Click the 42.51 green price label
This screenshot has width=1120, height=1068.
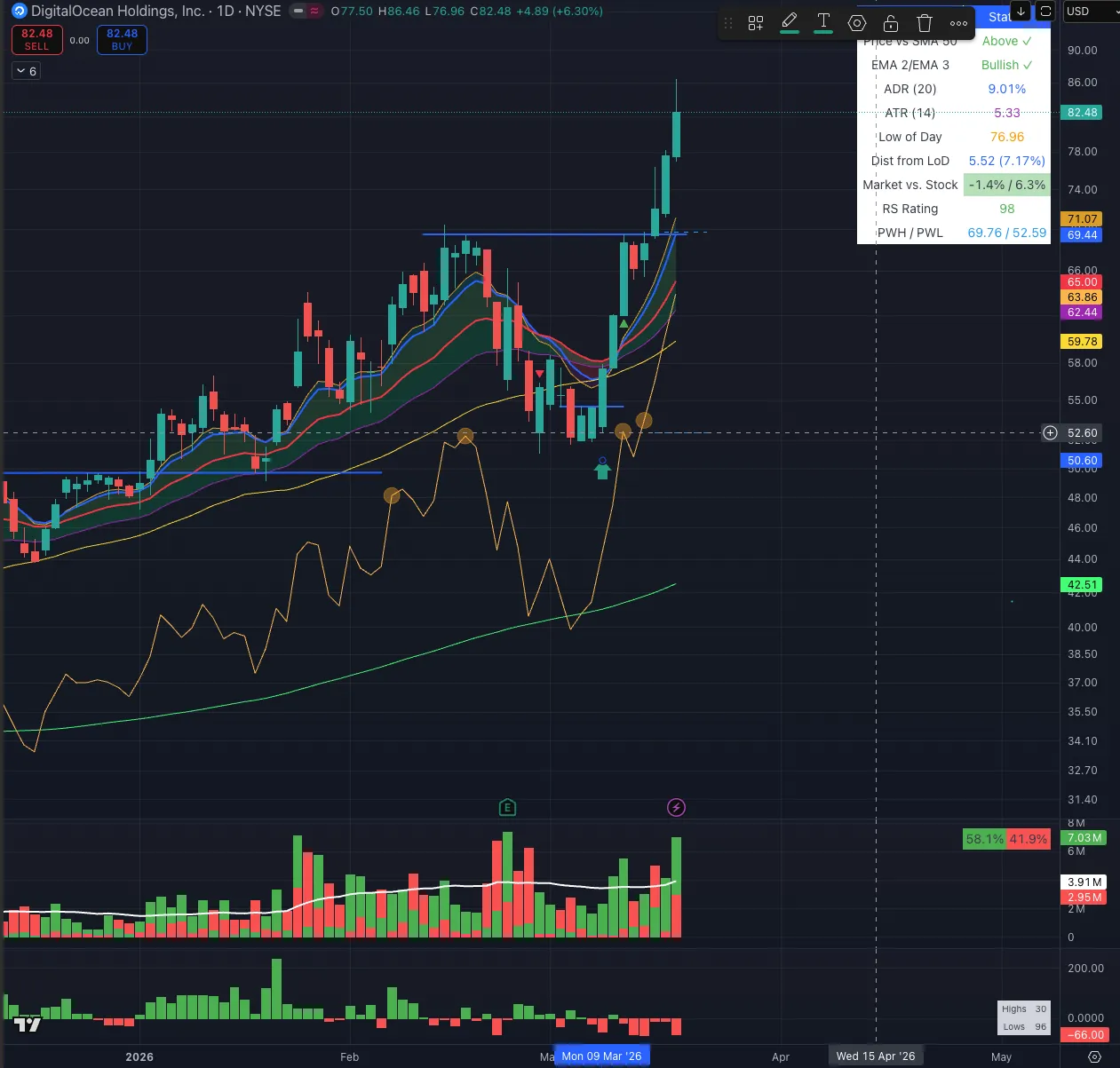pos(1083,585)
